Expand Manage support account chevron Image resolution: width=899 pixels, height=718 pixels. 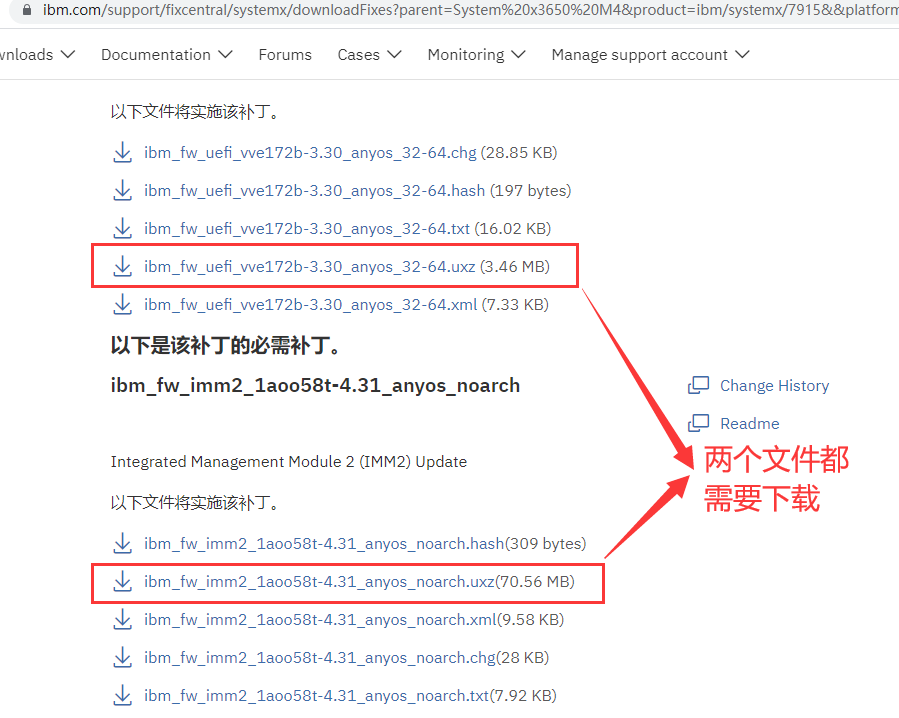pos(742,54)
